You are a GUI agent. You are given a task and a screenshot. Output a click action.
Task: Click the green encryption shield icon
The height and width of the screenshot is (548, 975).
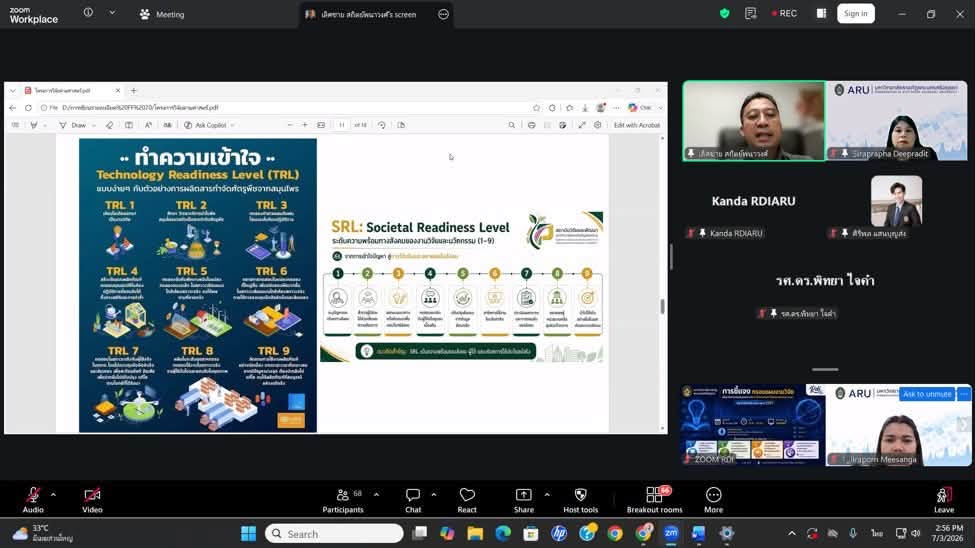(724, 13)
